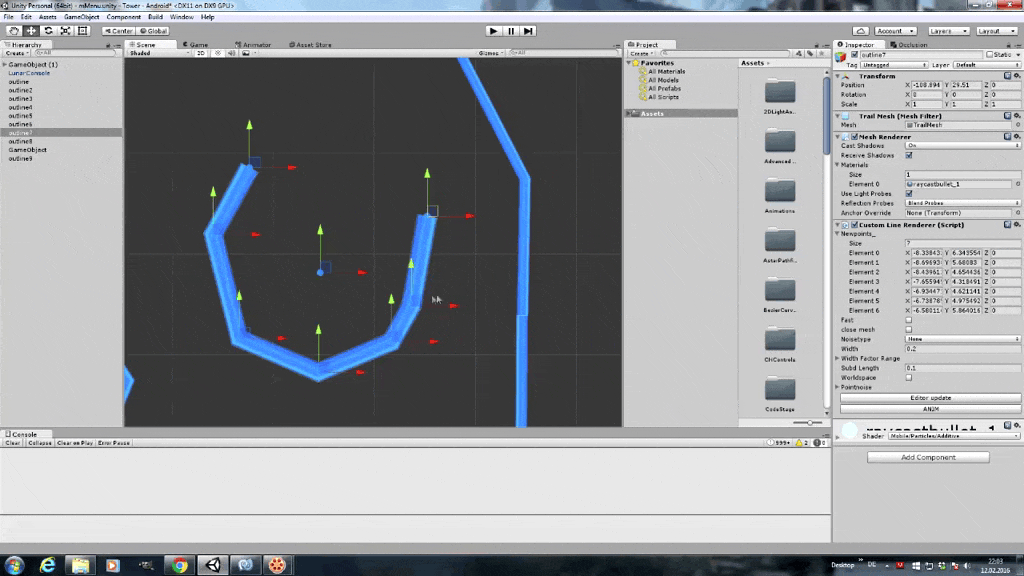This screenshot has width=1024, height=576.
Task: Open the GameObject menu
Action: click(82, 17)
